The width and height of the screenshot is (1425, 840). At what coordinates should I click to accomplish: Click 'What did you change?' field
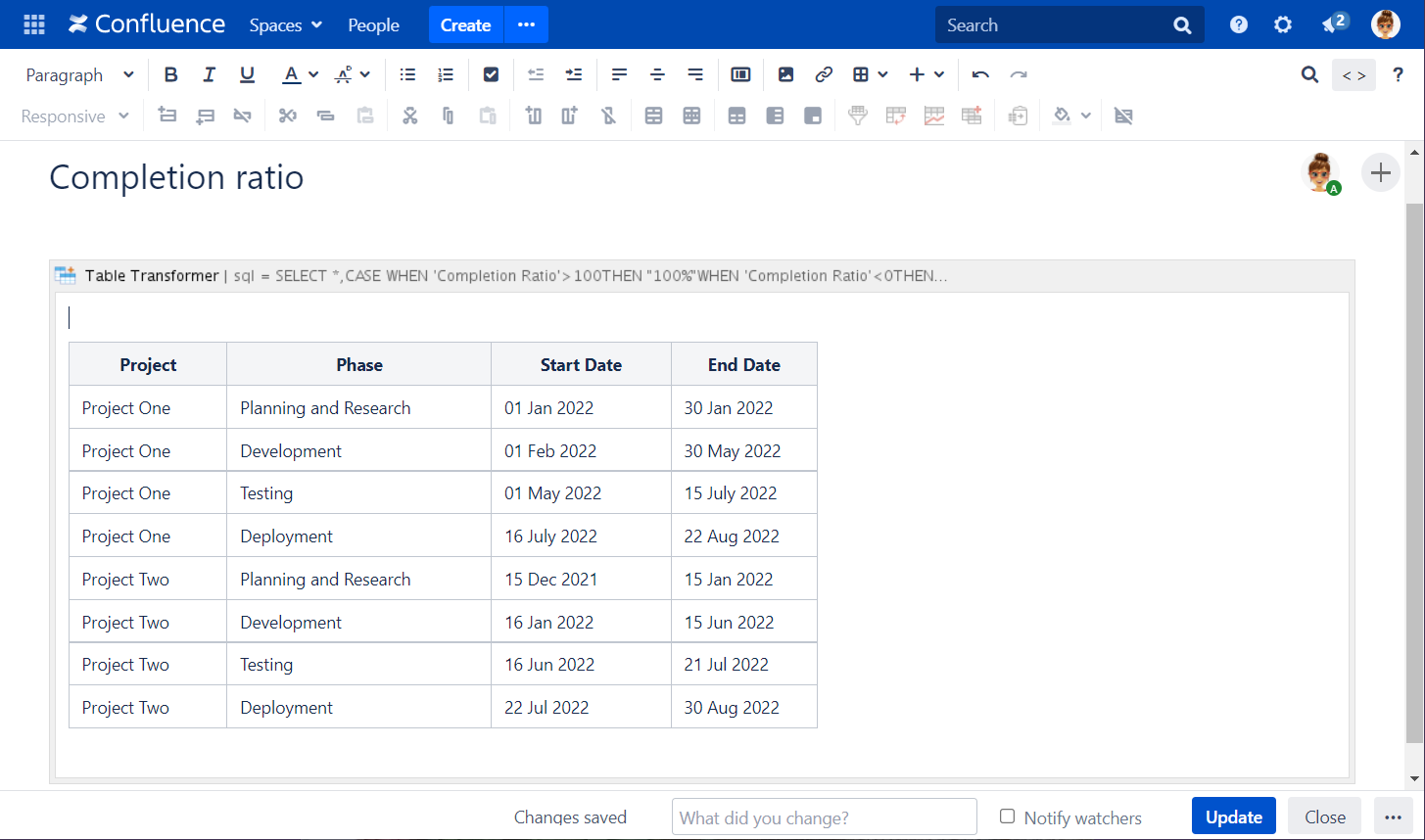824,817
